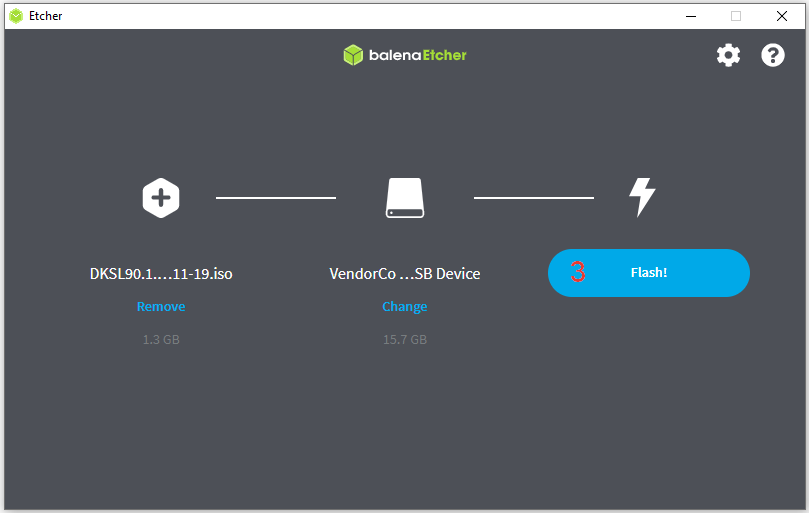Remove the selected ISO image
This screenshot has height=513, width=809.
(x=161, y=307)
